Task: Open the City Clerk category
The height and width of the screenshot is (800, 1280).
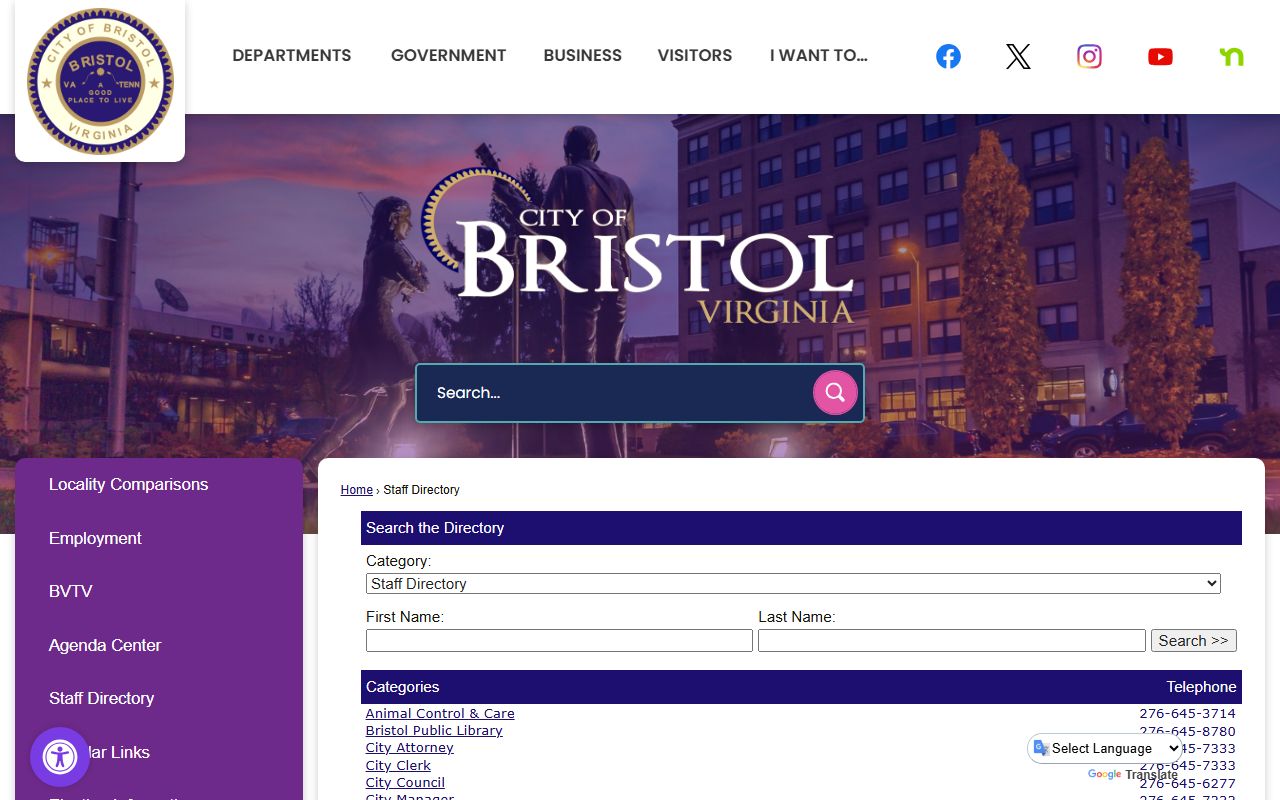Action: pos(398,766)
